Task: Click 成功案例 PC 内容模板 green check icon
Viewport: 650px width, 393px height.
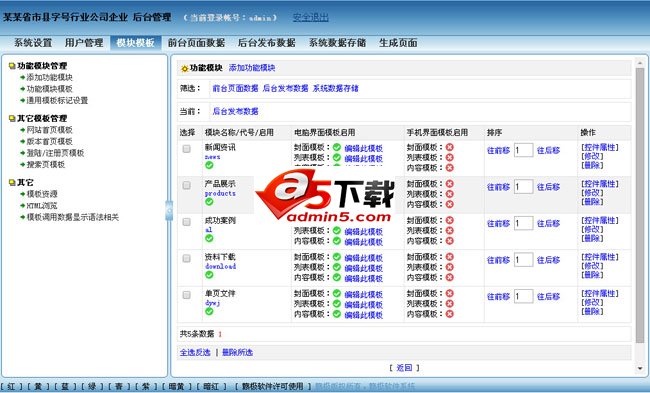Action: point(337,241)
